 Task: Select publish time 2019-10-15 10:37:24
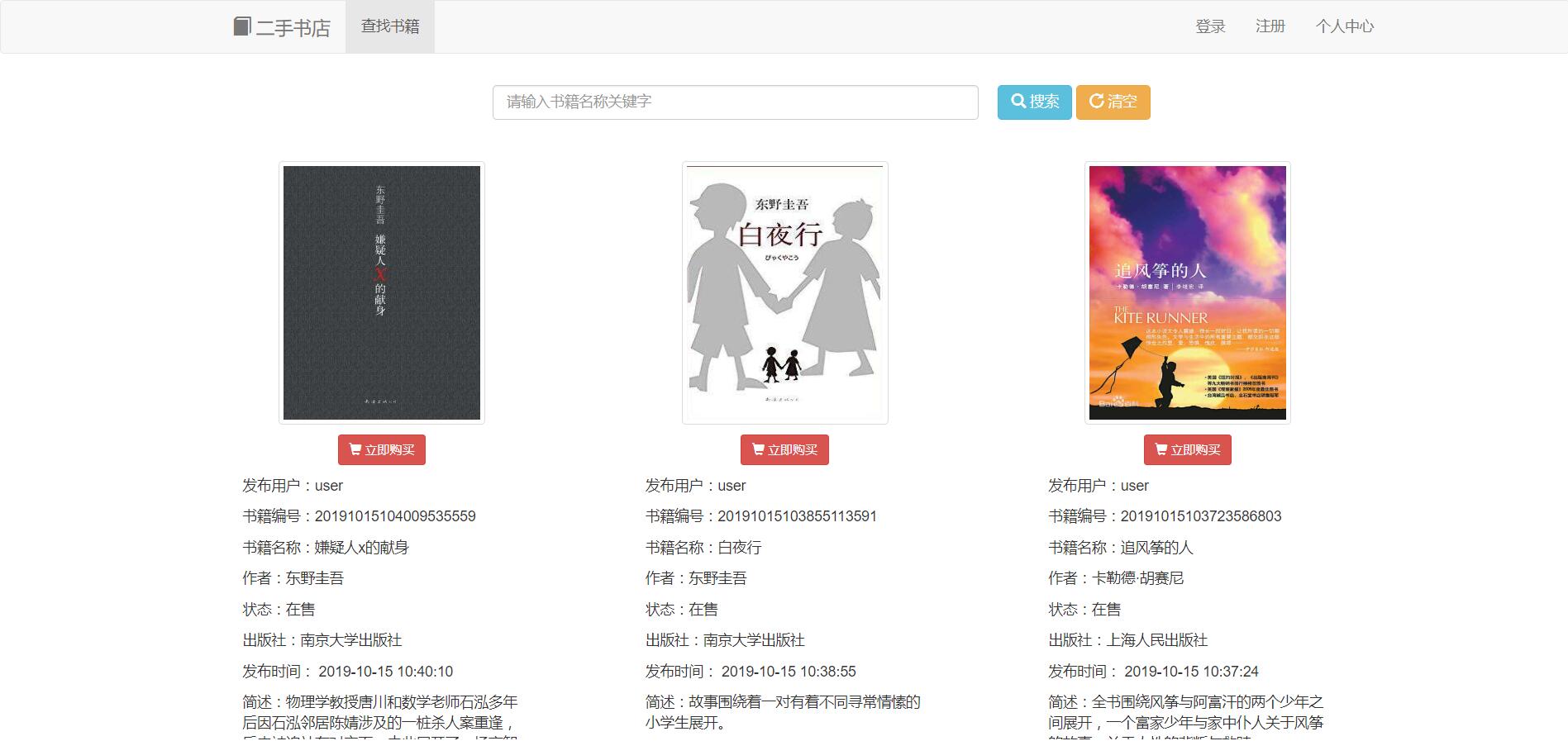[1191, 672]
